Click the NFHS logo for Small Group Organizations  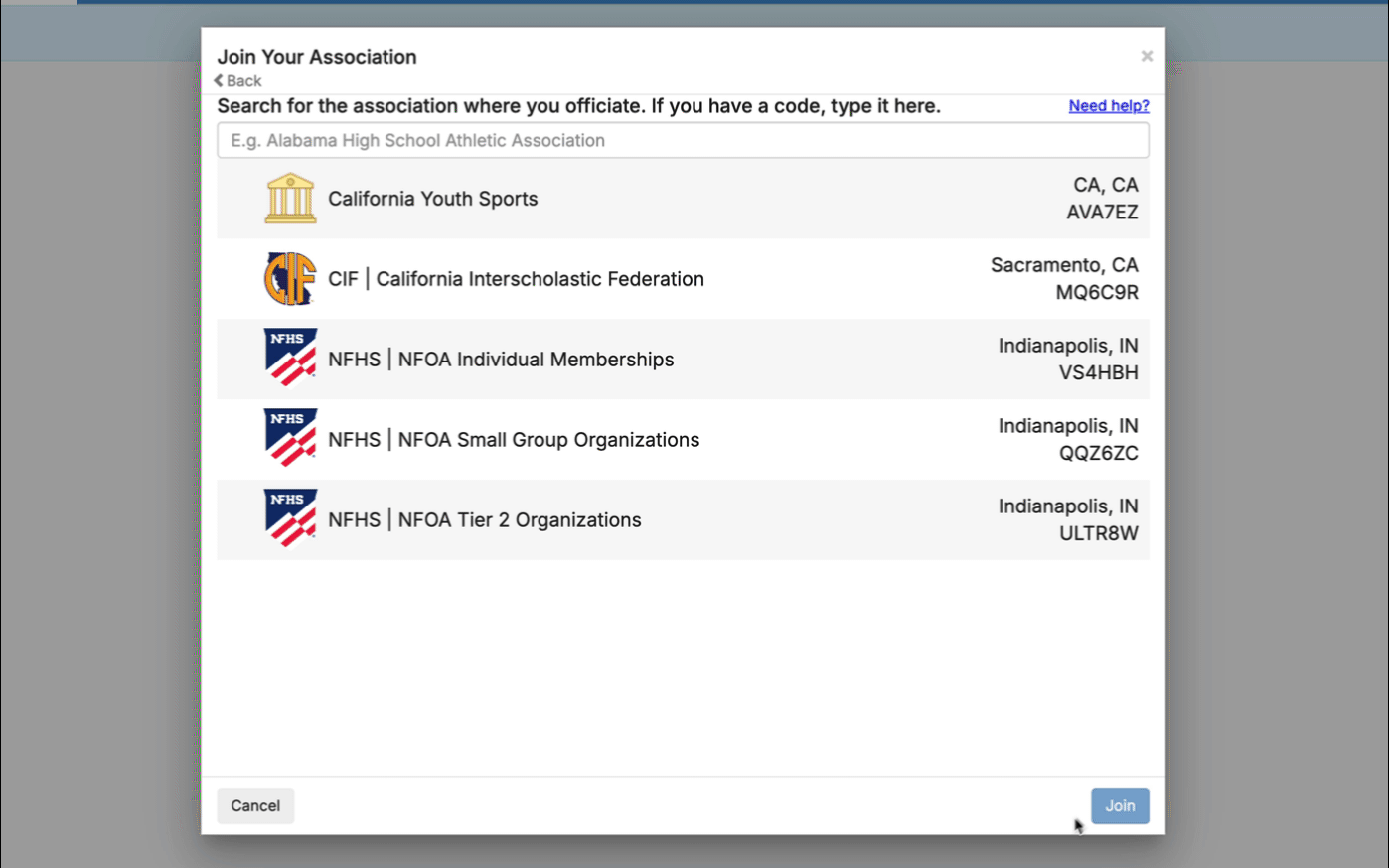pos(289,438)
